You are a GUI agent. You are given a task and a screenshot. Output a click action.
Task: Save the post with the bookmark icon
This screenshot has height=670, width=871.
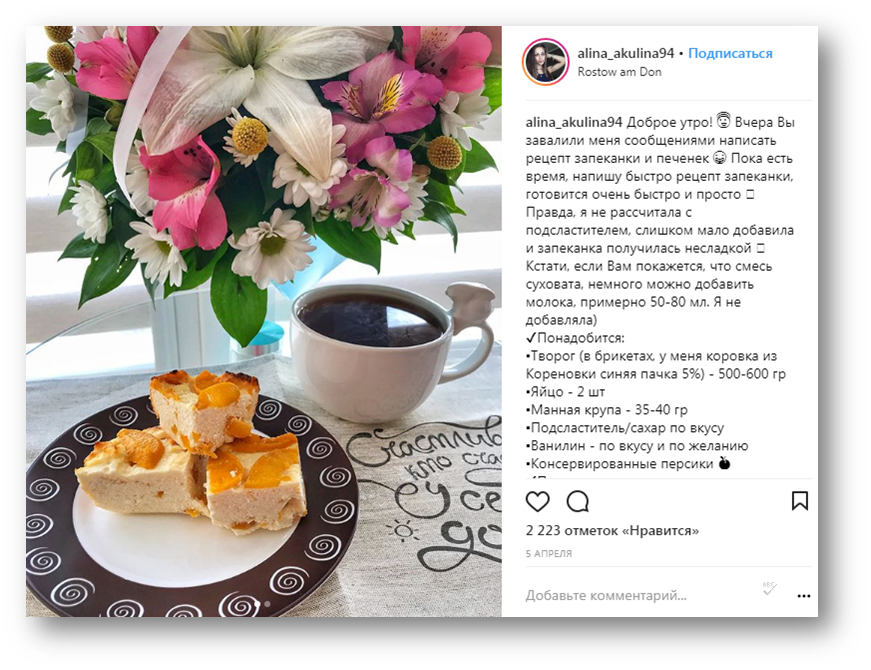coord(799,501)
